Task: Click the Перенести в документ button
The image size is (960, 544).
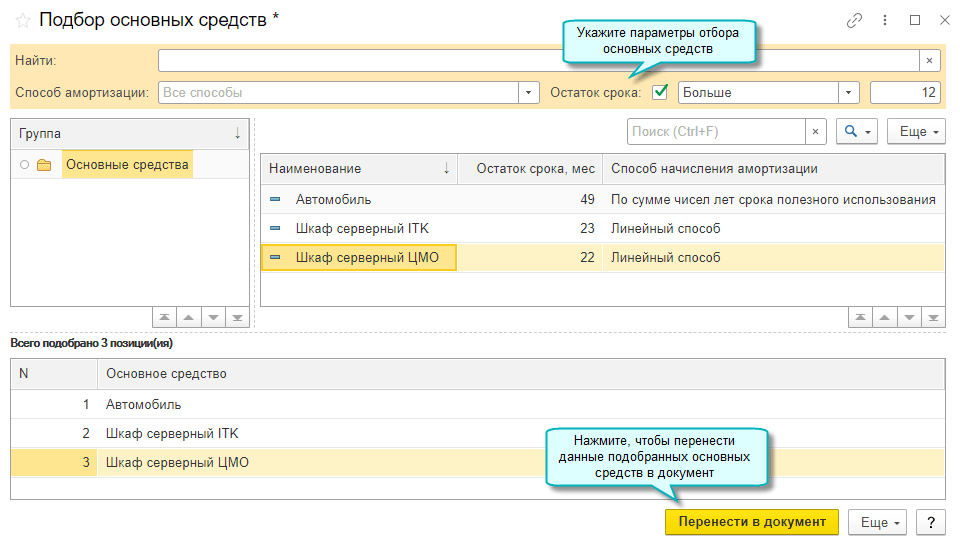Action: [x=751, y=522]
